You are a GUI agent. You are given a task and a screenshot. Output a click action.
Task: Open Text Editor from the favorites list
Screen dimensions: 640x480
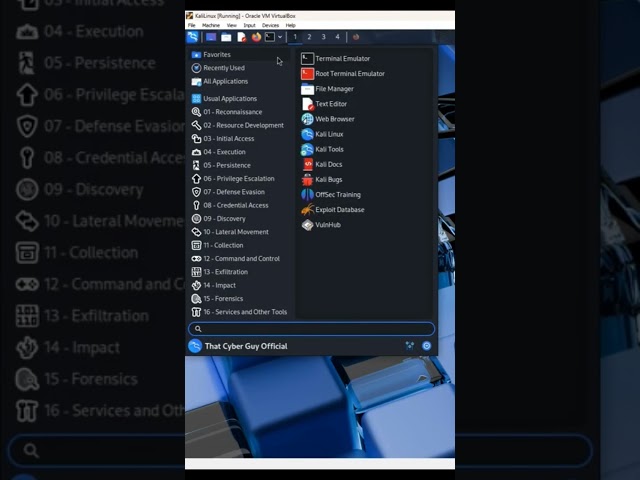click(x=365, y=104)
